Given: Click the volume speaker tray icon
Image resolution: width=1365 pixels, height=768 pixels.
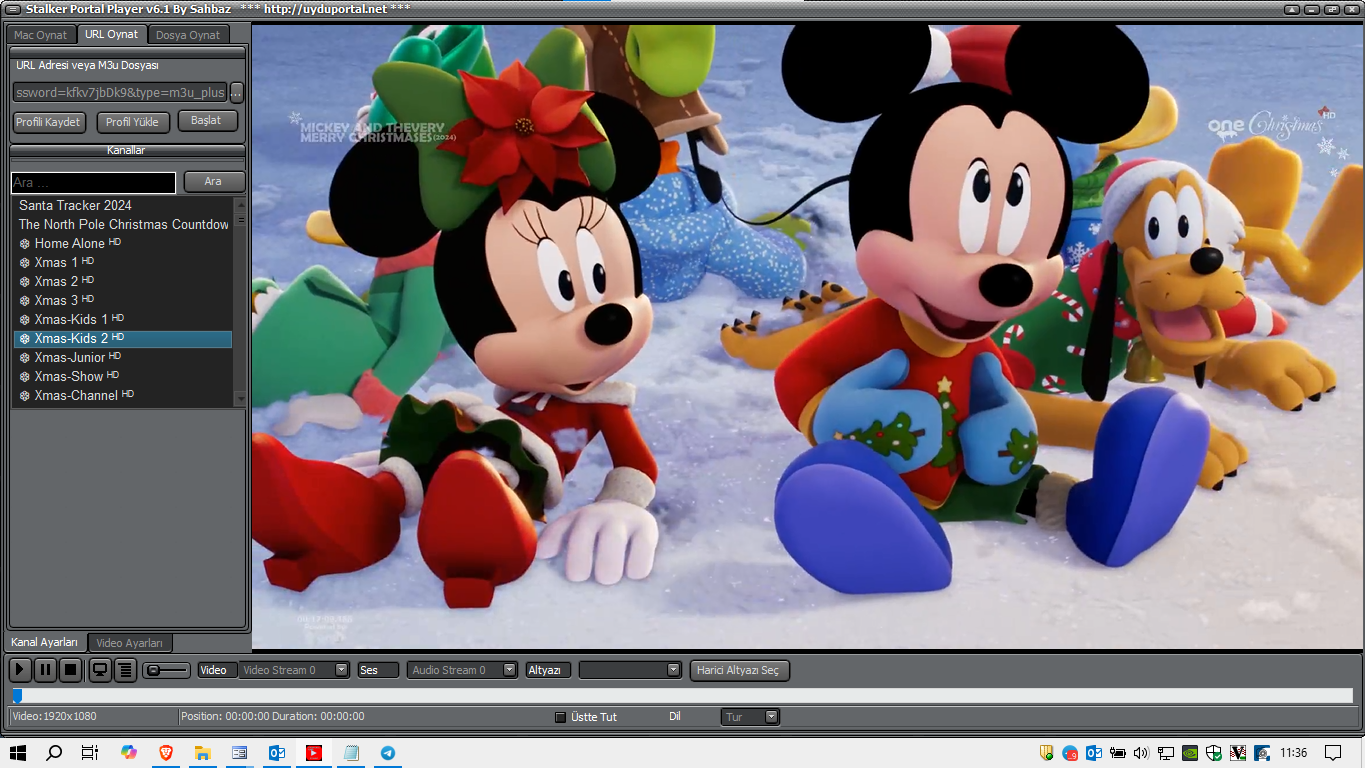Looking at the screenshot, I should click(1142, 753).
